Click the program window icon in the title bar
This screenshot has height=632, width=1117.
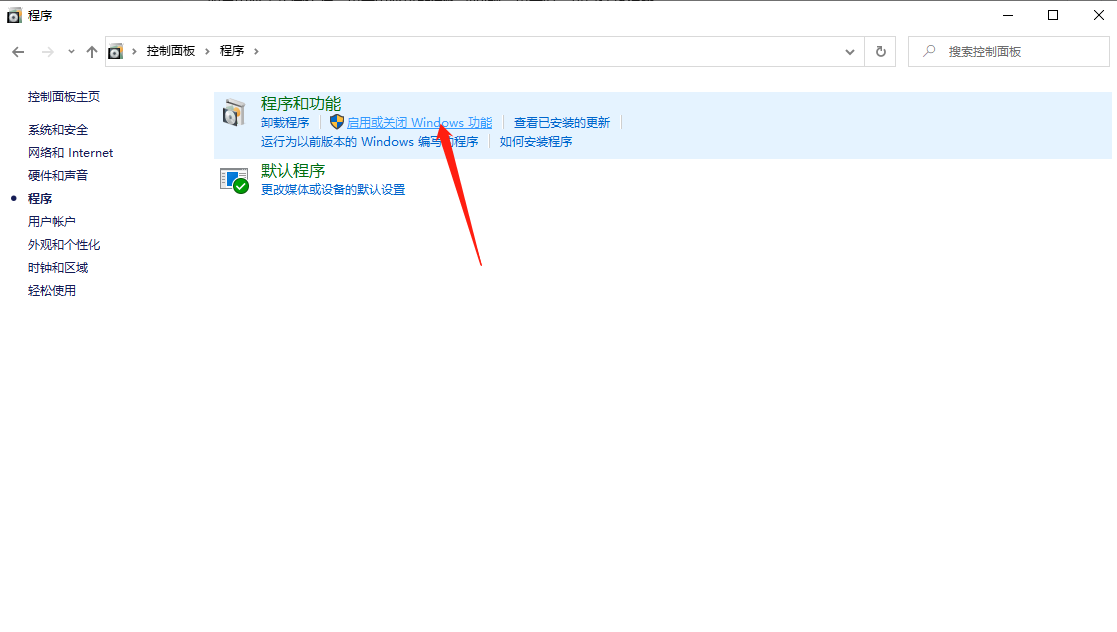pos(13,15)
